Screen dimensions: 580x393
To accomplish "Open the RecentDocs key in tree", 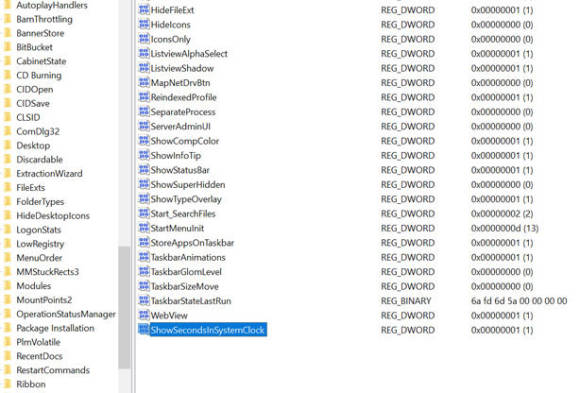I will 39,356.
